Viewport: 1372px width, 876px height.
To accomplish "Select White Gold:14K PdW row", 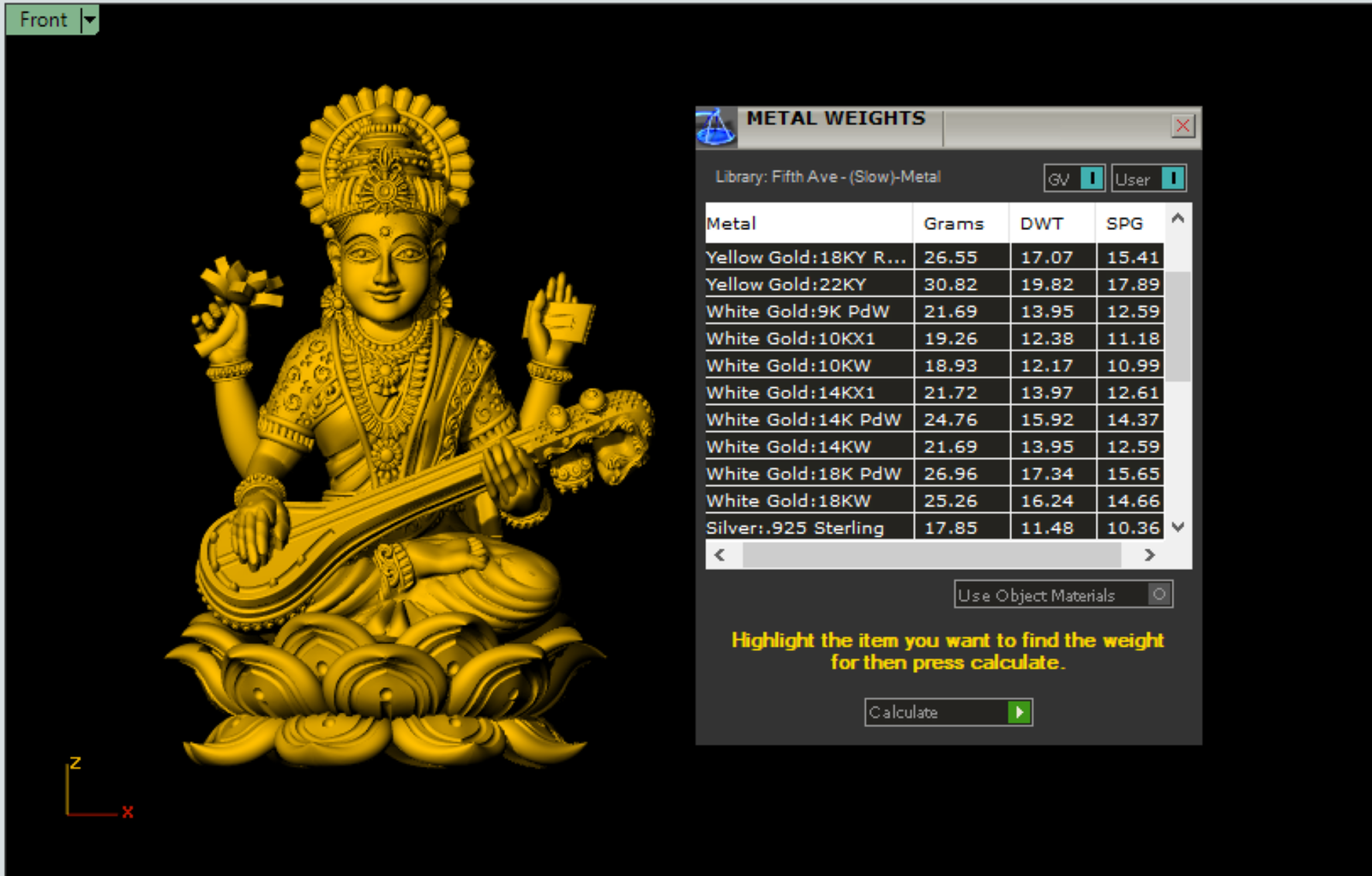I will pyautogui.click(x=803, y=420).
